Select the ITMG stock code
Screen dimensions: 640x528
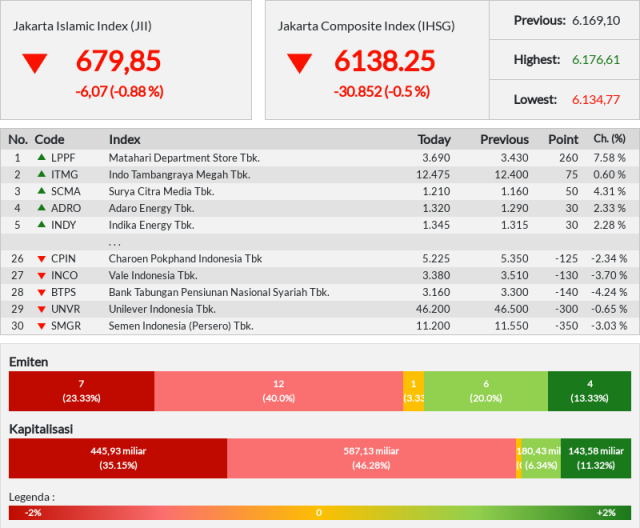click(x=64, y=175)
